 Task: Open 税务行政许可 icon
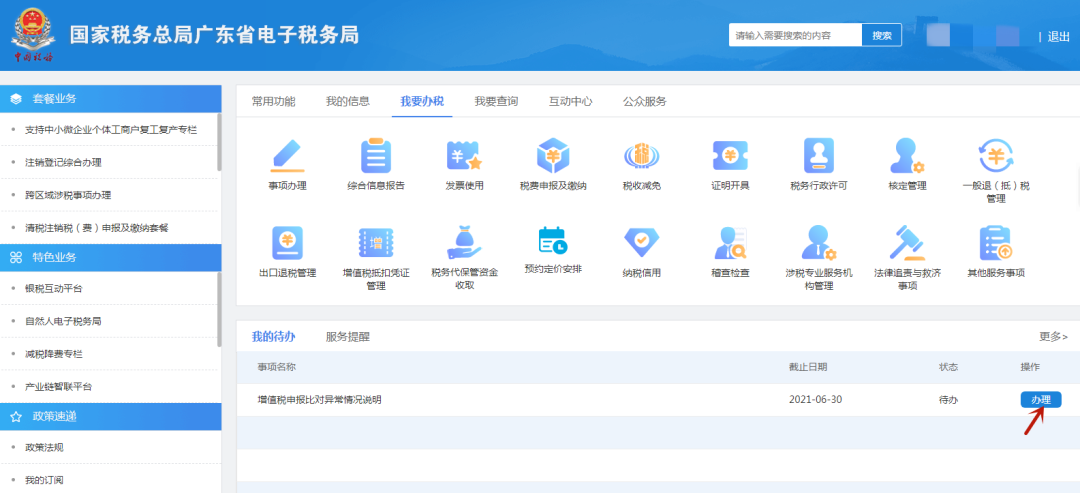[818, 156]
